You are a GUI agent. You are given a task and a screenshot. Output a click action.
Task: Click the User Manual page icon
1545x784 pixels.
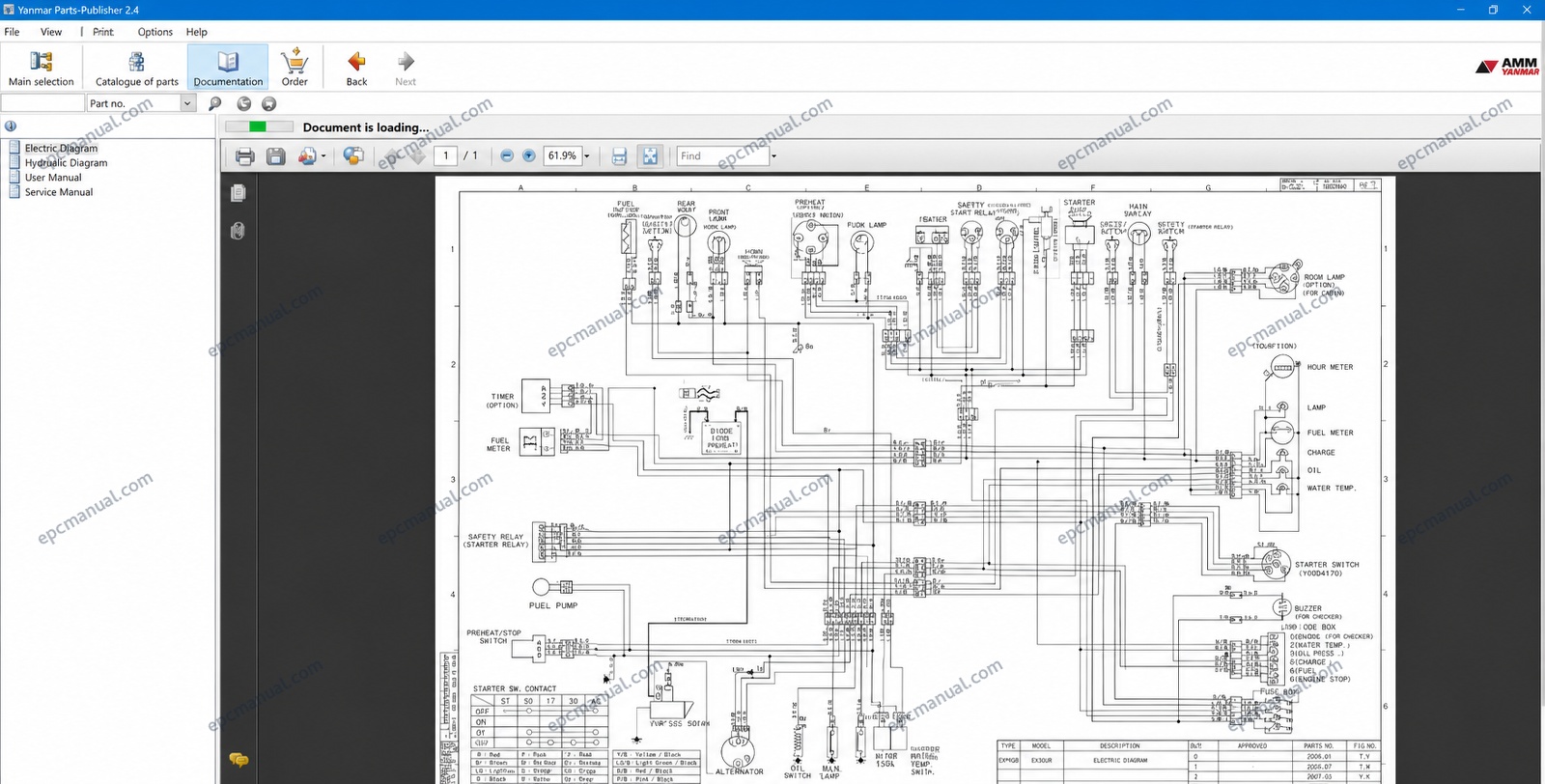click(x=14, y=177)
